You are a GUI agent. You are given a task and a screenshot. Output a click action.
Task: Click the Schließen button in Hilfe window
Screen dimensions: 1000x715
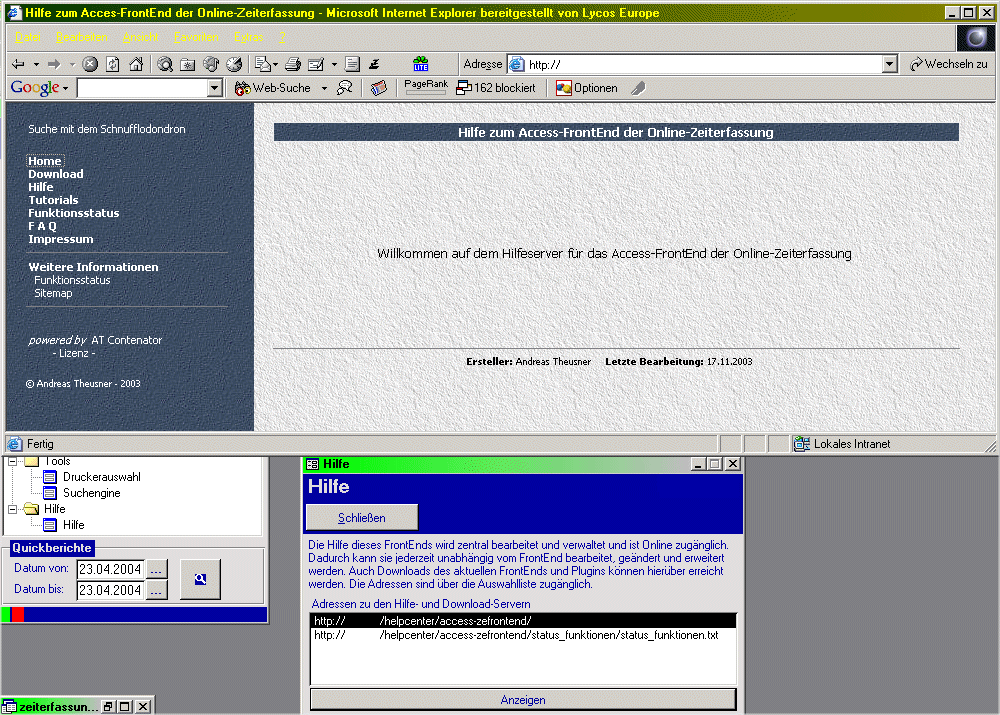point(362,517)
